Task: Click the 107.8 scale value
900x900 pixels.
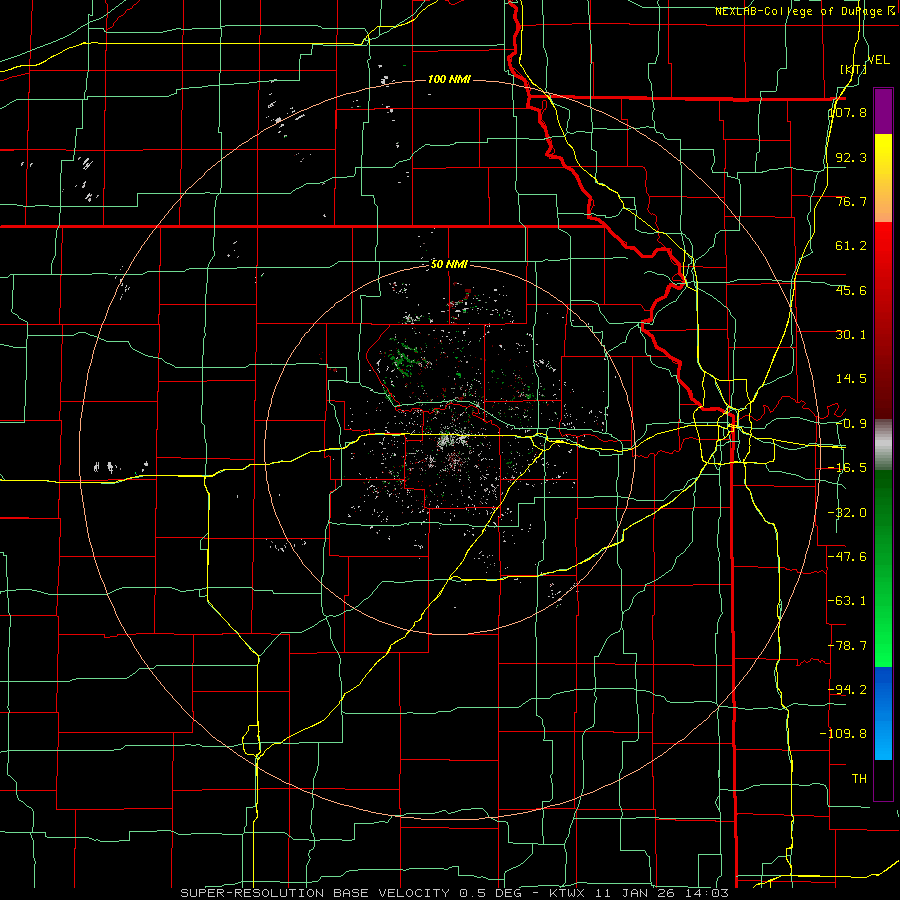Action: (848, 112)
